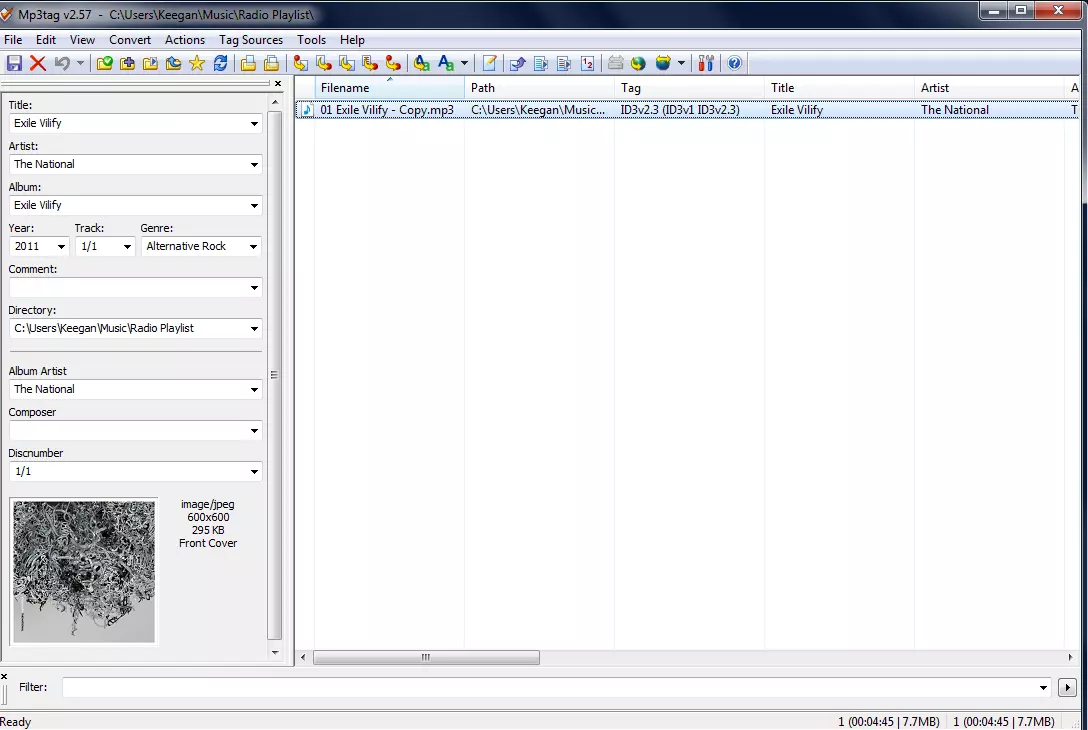1088x730 pixels.
Task: Save tag with the floppy disk icon
Action: coord(14,63)
